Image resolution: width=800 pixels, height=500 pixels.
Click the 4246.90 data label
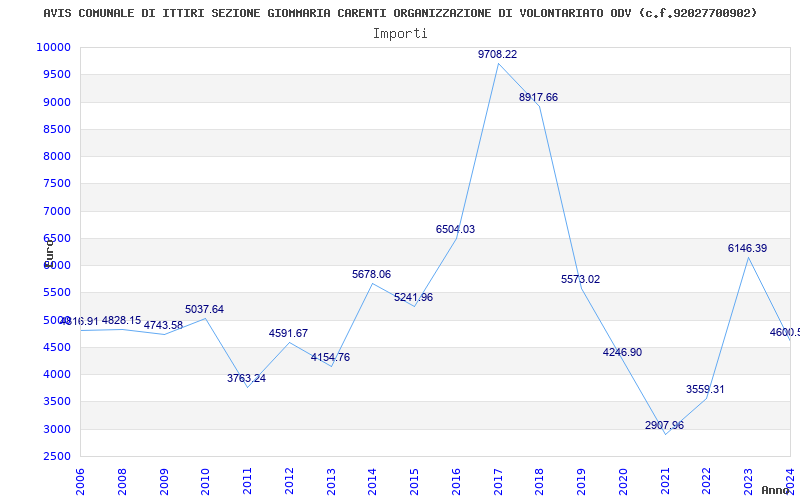pos(622,352)
